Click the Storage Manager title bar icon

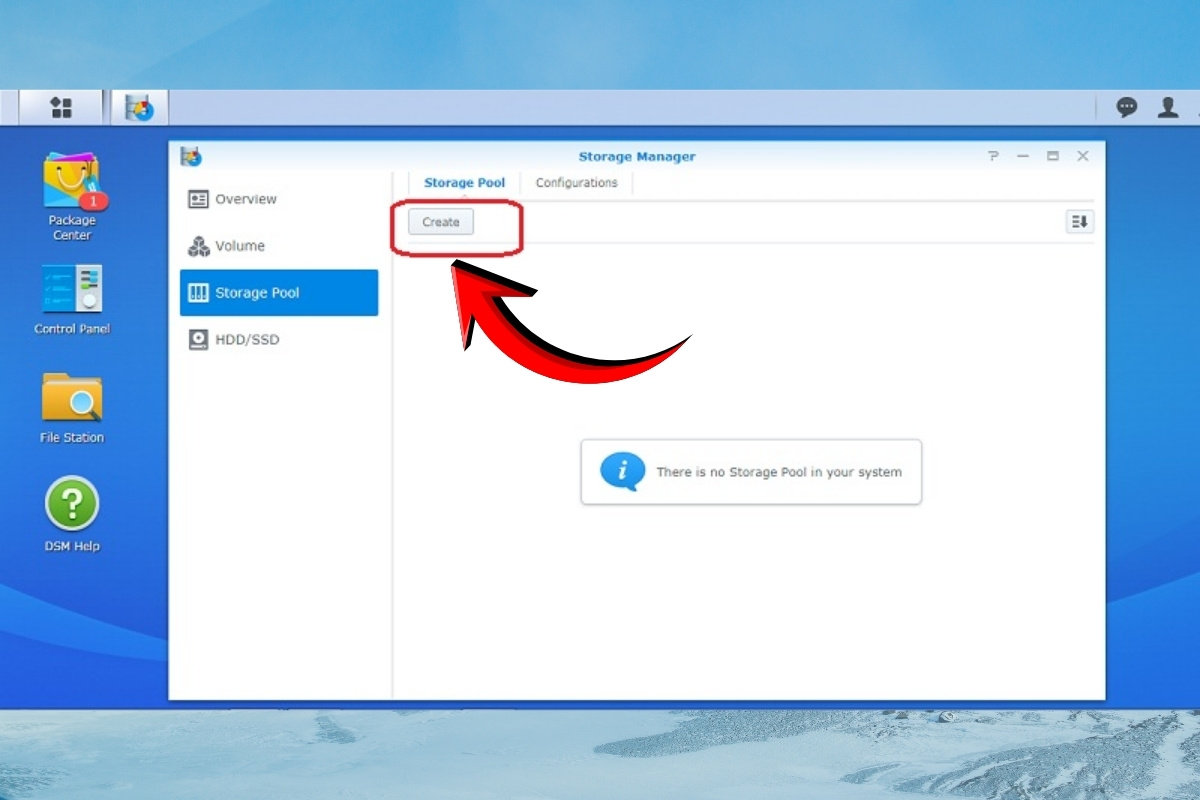tap(191, 156)
